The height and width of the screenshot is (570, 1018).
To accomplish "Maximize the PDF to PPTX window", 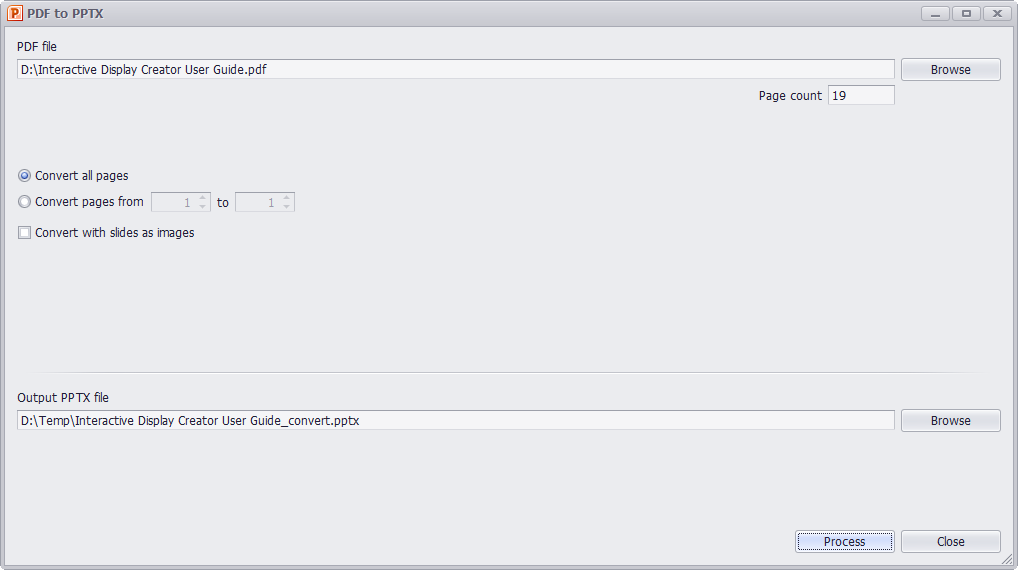I will (x=966, y=14).
